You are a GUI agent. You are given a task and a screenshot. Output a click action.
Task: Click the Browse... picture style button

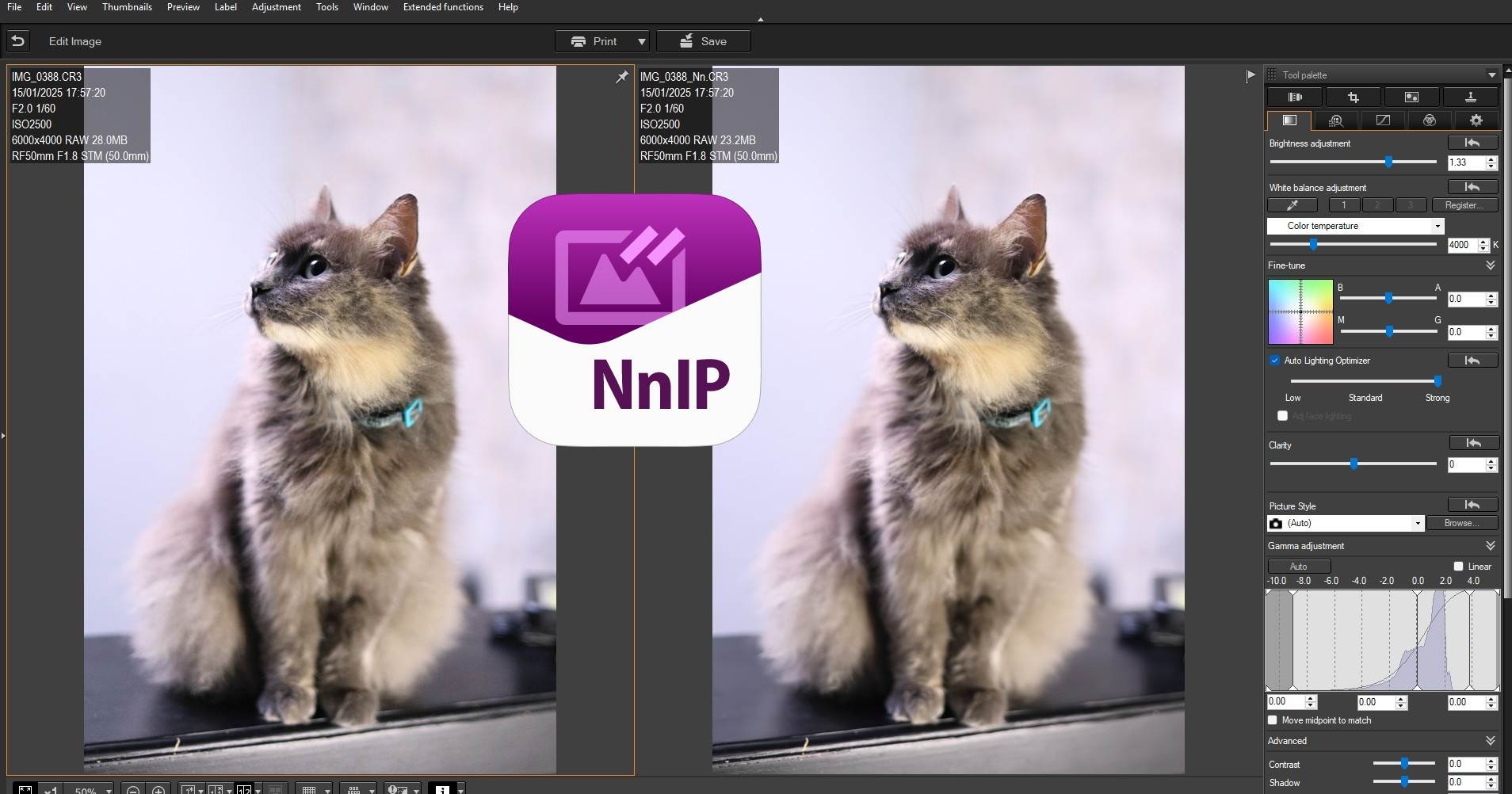1462,523
